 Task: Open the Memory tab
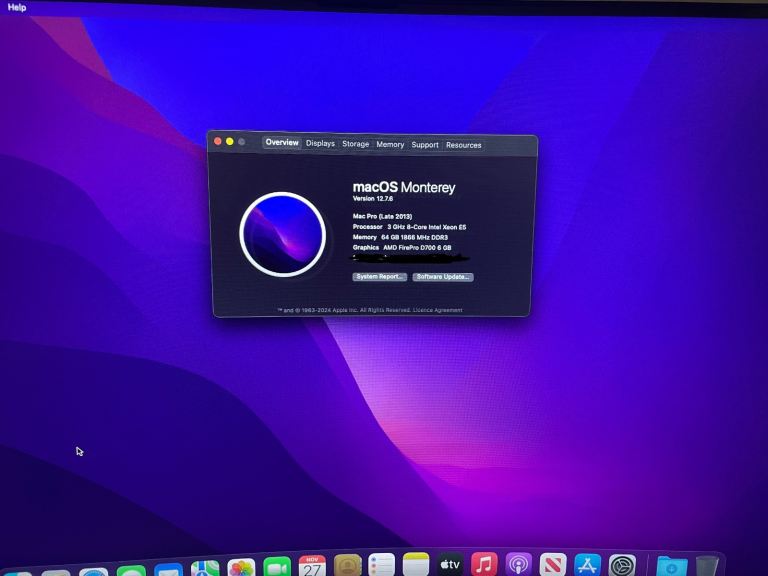[x=390, y=144]
